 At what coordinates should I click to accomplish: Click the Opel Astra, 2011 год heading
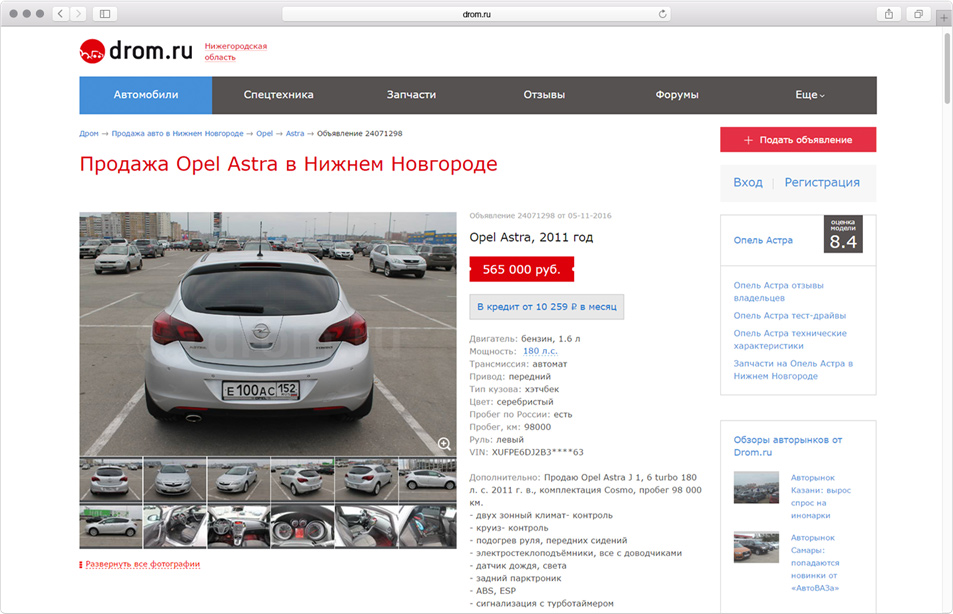point(531,237)
